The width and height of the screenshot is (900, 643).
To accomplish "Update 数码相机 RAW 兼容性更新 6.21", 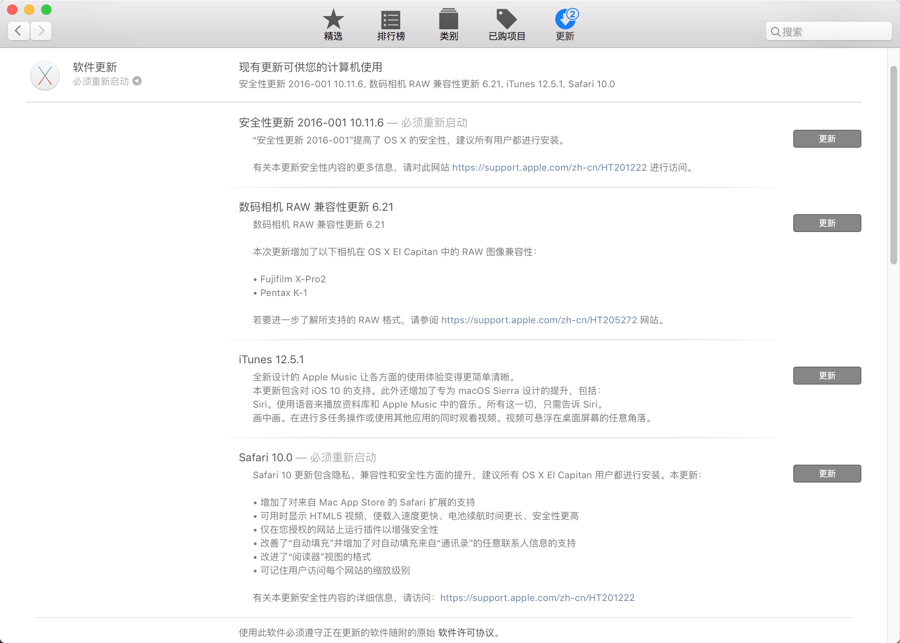I will pyautogui.click(x=827, y=223).
